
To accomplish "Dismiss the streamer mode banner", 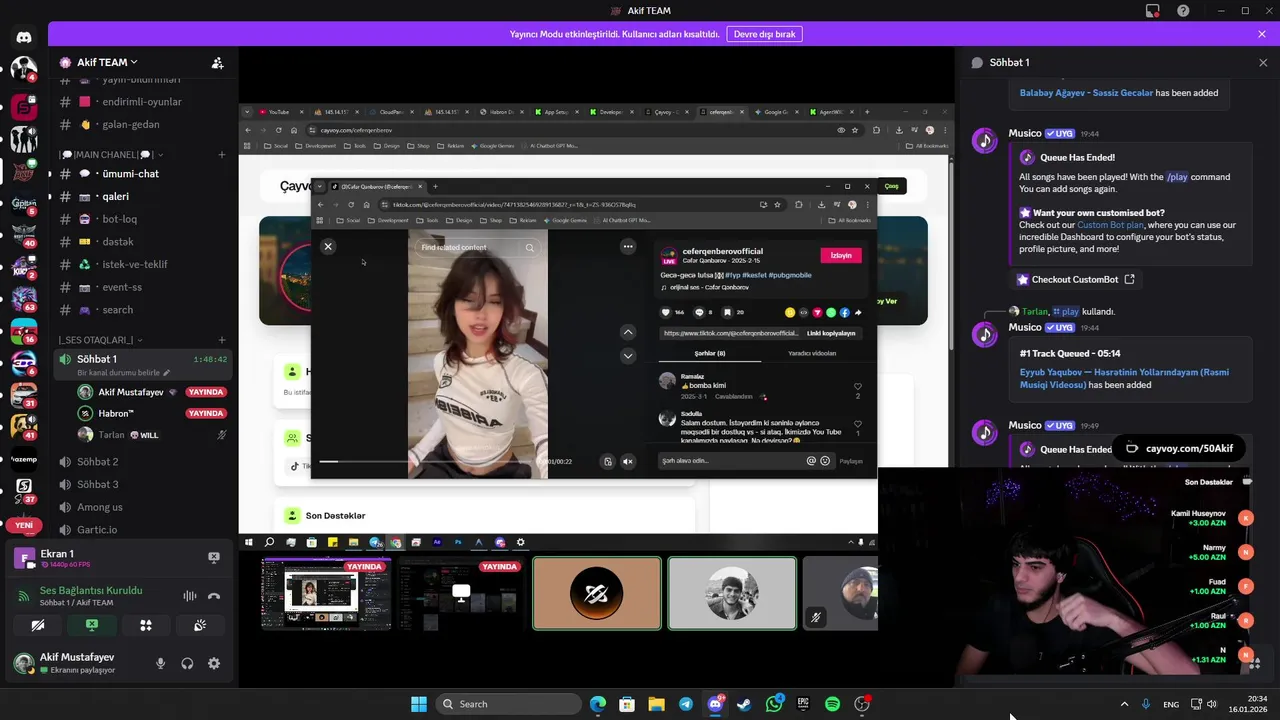I will [1262, 34].
